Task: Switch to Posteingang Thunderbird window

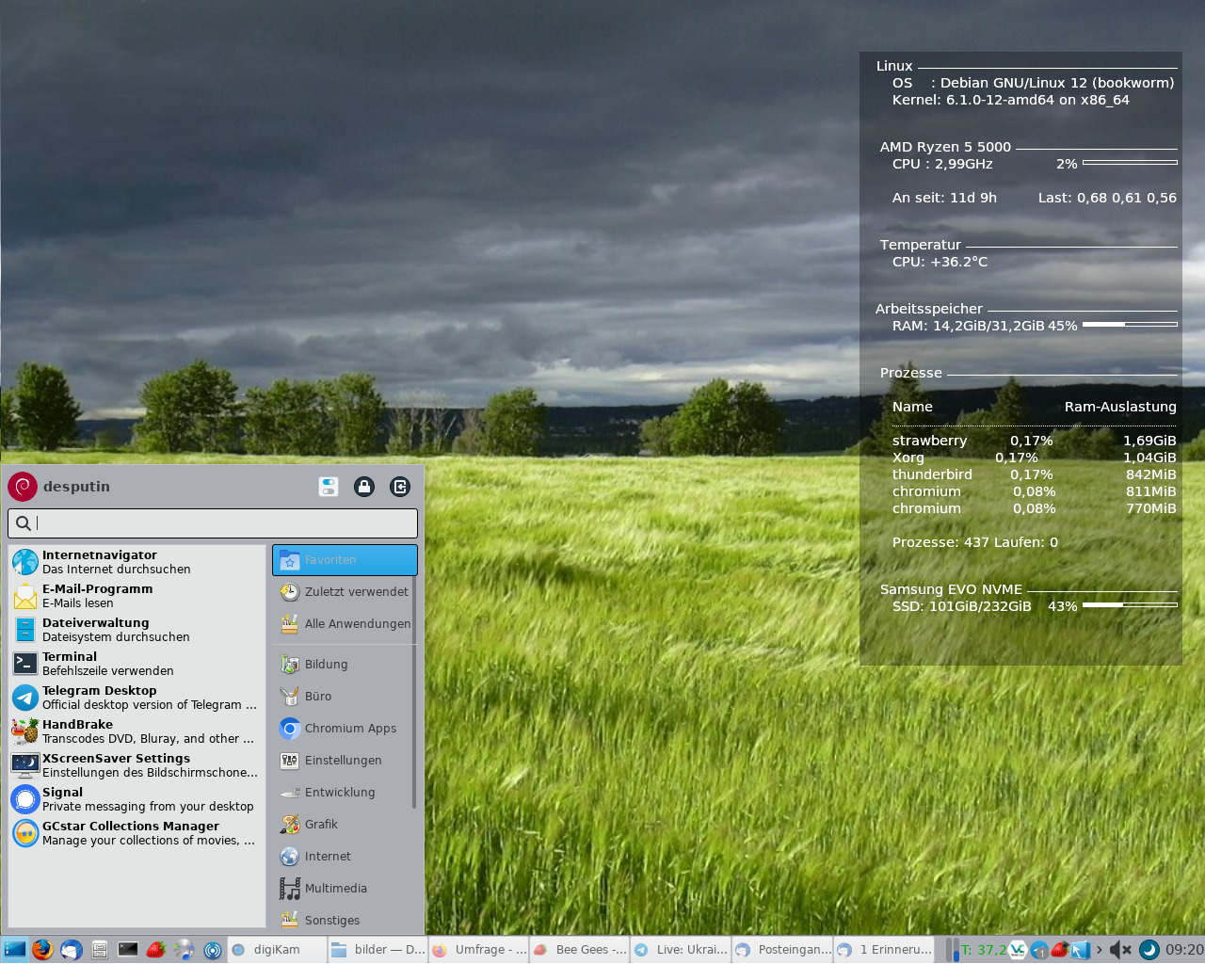Action: (782, 950)
